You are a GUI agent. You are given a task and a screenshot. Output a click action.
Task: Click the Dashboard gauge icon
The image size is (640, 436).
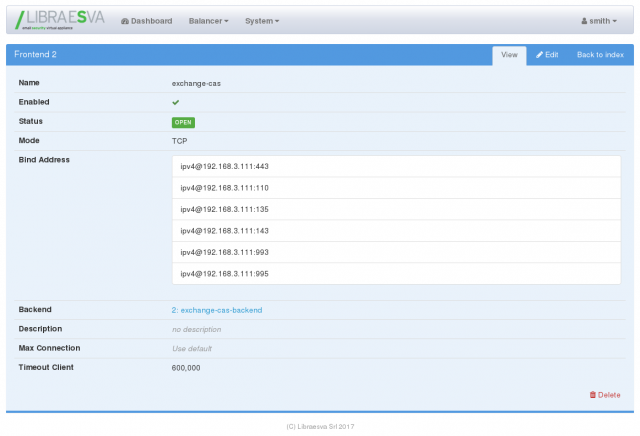click(x=124, y=21)
